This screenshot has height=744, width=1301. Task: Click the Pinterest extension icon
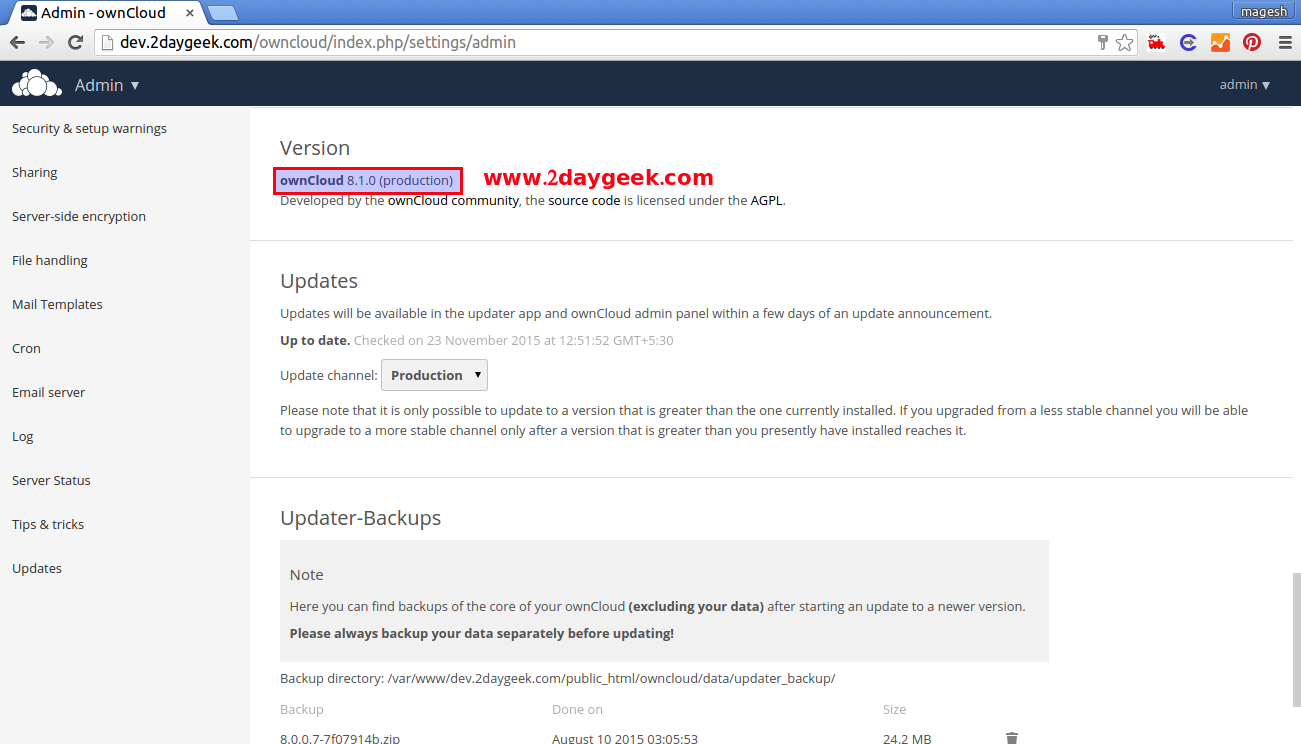(1252, 42)
